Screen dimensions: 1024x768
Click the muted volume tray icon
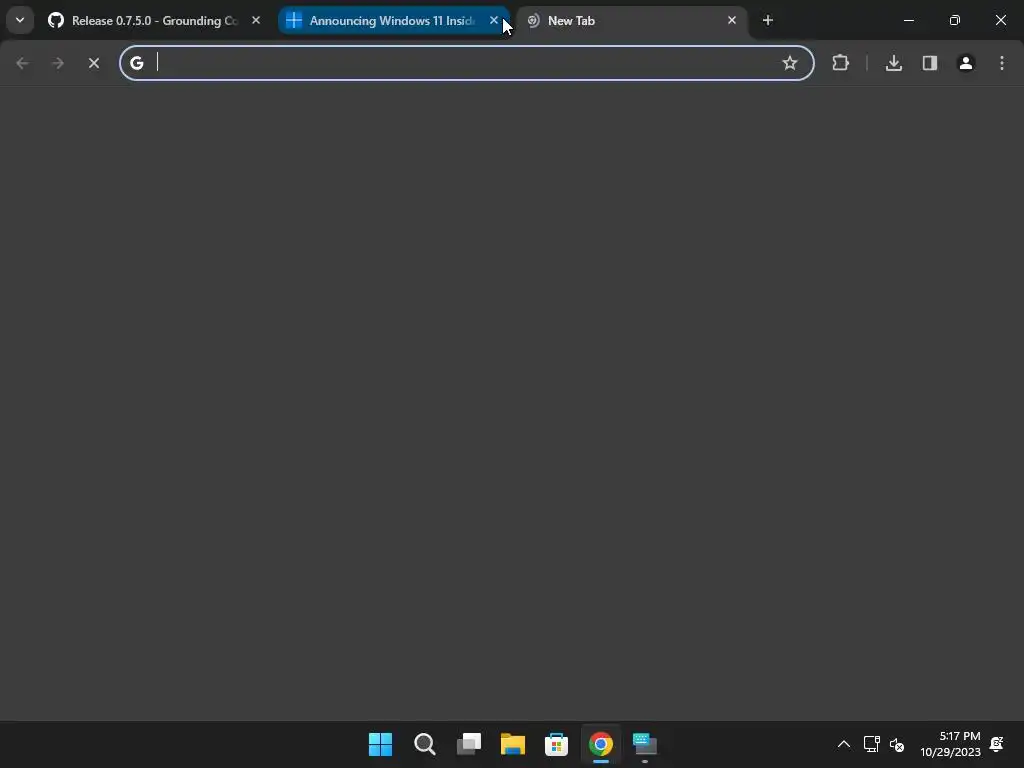point(897,744)
